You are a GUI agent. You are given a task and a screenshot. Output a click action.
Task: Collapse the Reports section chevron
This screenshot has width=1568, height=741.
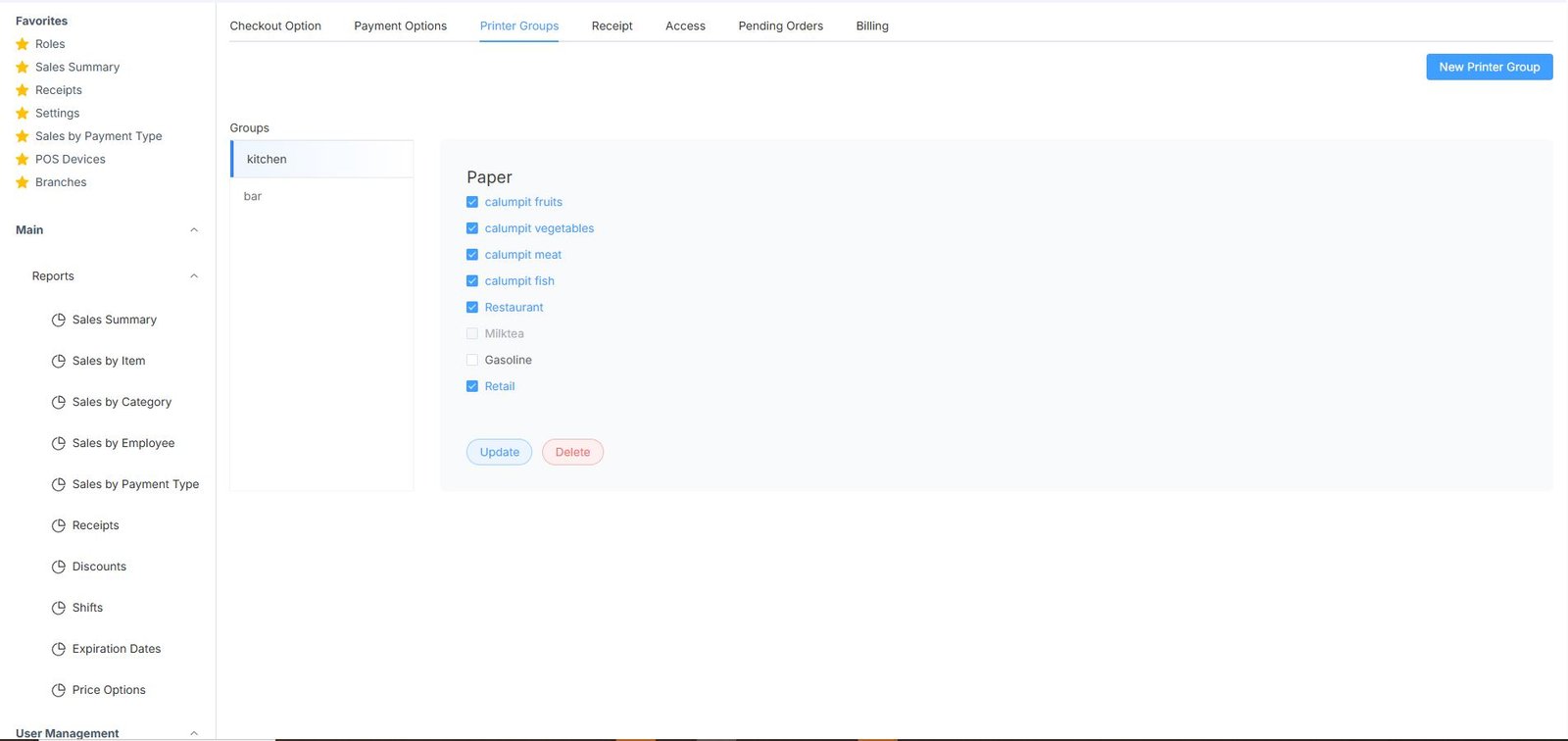click(x=194, y=276)
